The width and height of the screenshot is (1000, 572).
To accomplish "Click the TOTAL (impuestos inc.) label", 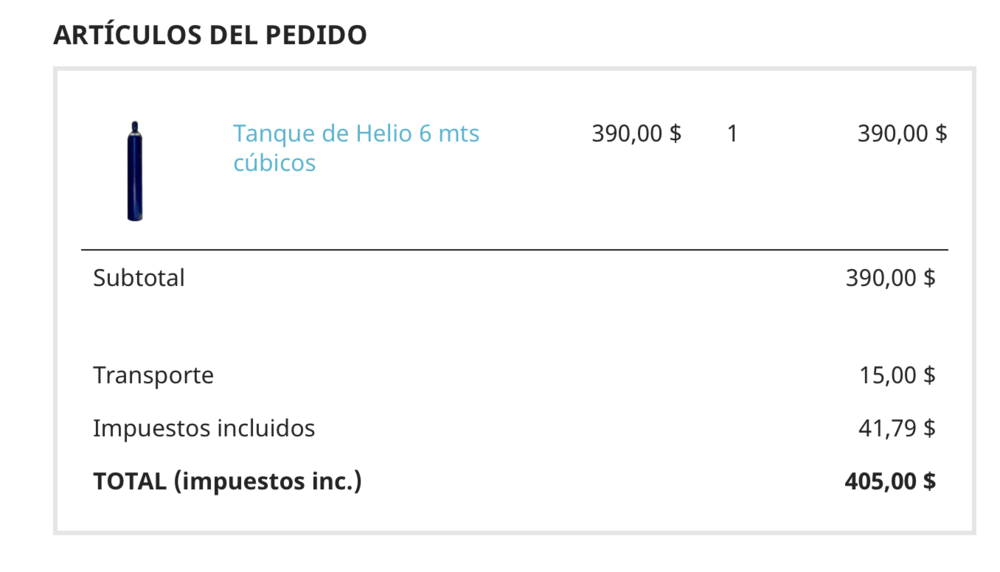I will (x=227, y=481).
